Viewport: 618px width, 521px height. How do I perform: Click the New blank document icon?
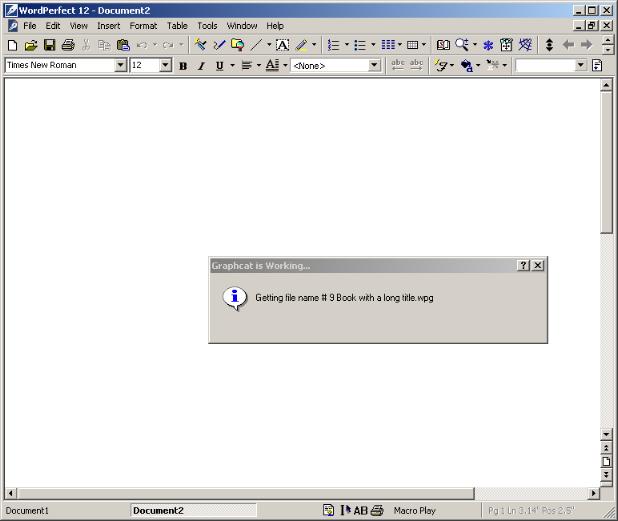[x=12, y=45]
